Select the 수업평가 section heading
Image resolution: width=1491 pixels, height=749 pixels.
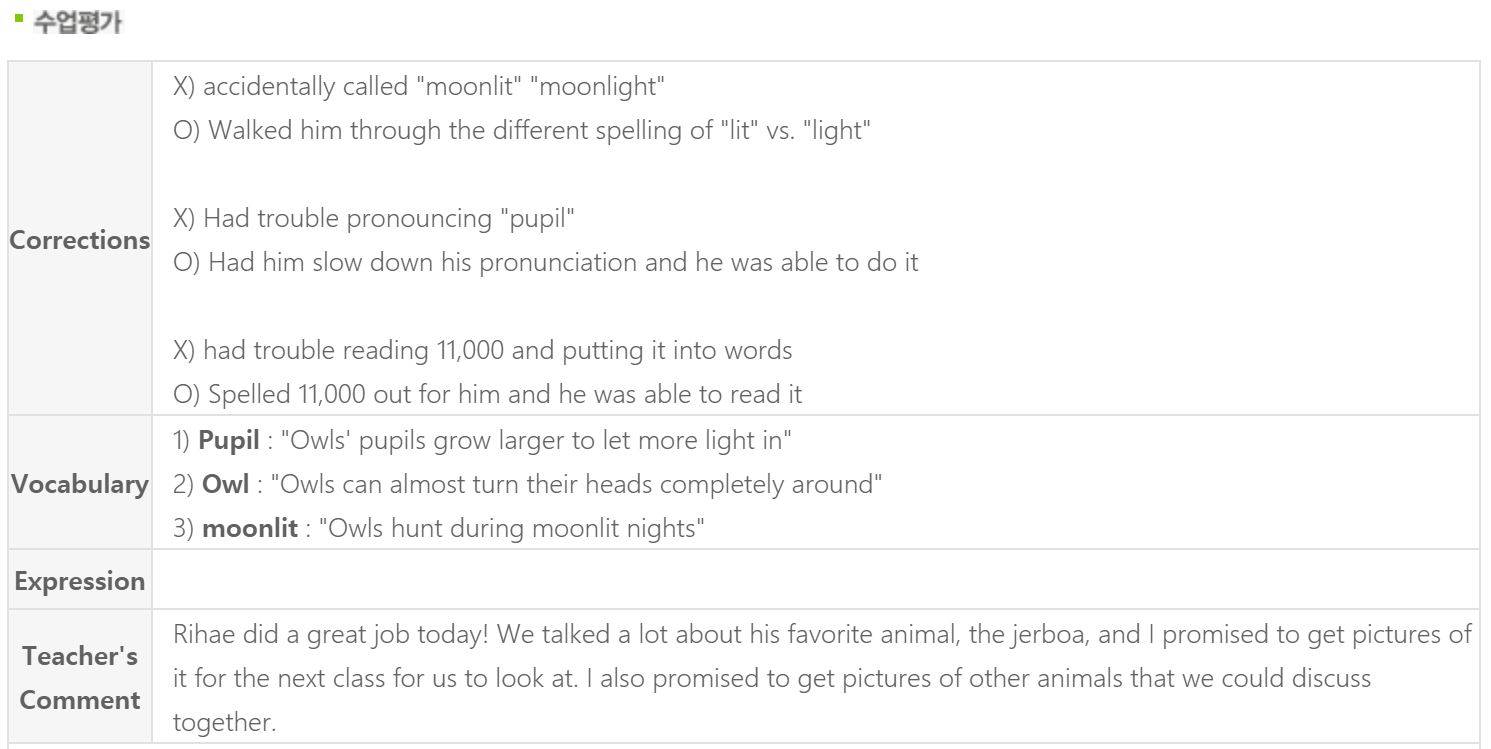point(78,23)
